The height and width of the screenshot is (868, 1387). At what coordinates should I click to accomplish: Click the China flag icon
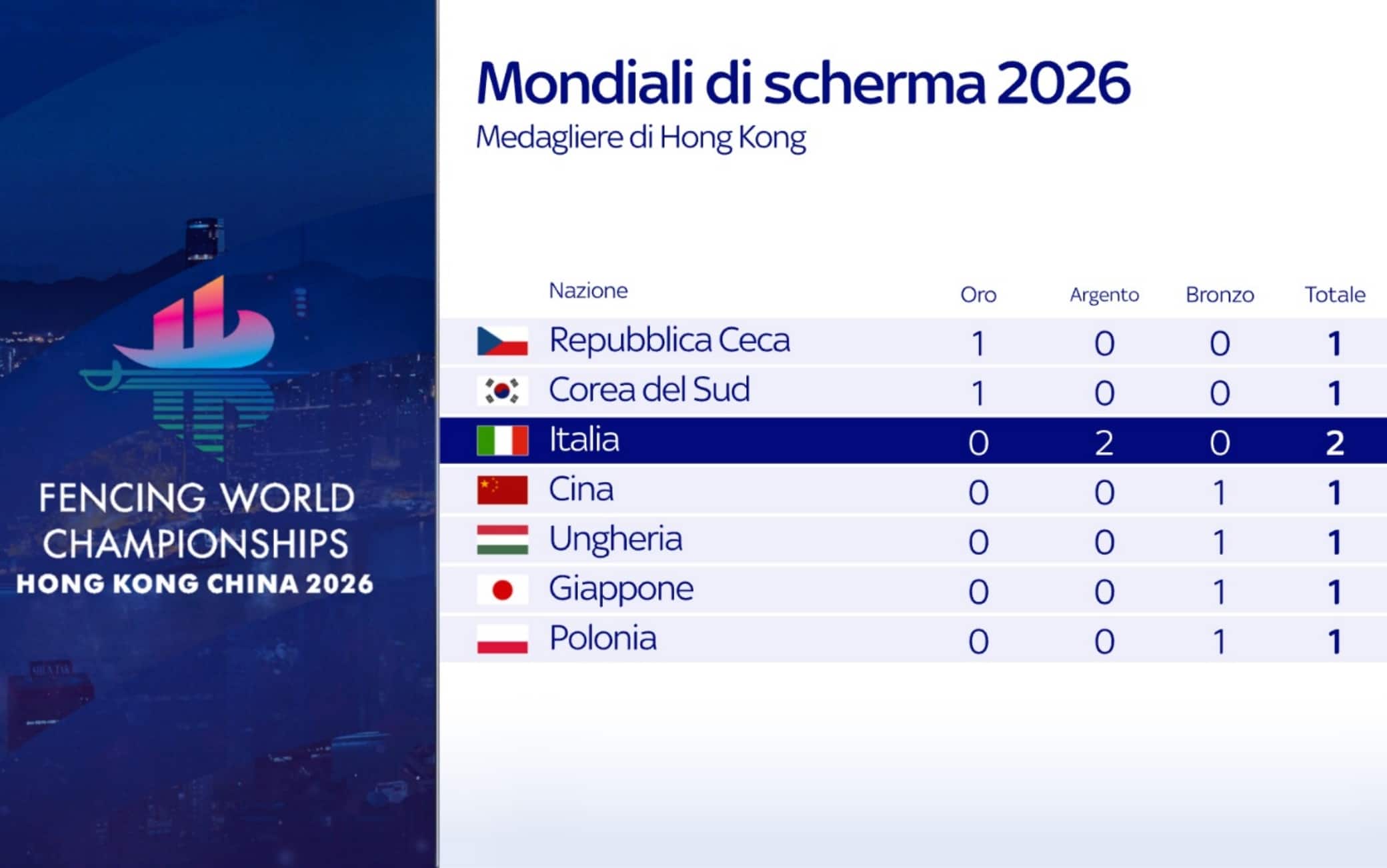502,490
